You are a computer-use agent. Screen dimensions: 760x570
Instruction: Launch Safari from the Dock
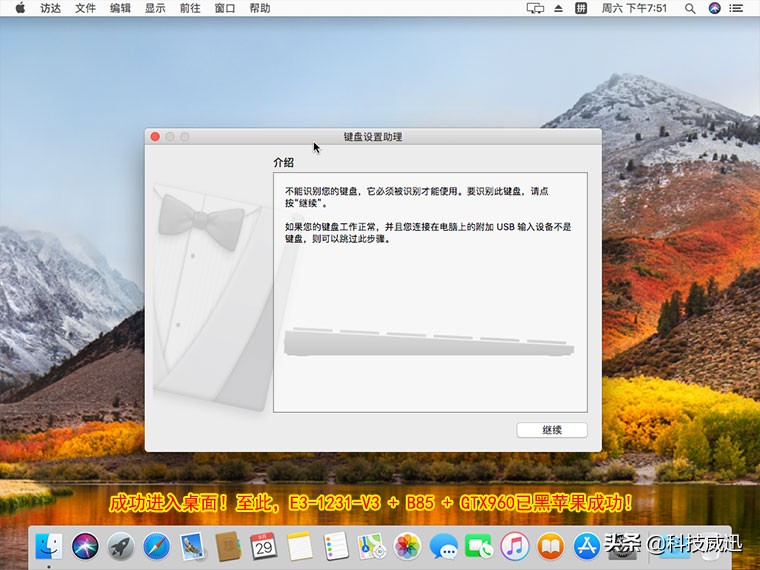point(157,546)
